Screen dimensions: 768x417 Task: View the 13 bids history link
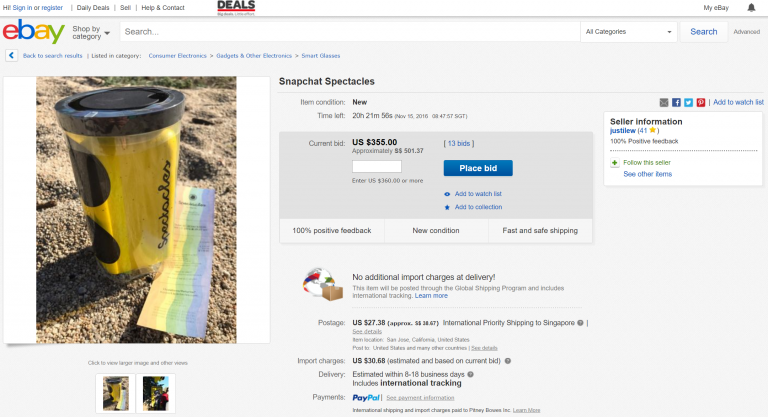click(x=459, y=143)
